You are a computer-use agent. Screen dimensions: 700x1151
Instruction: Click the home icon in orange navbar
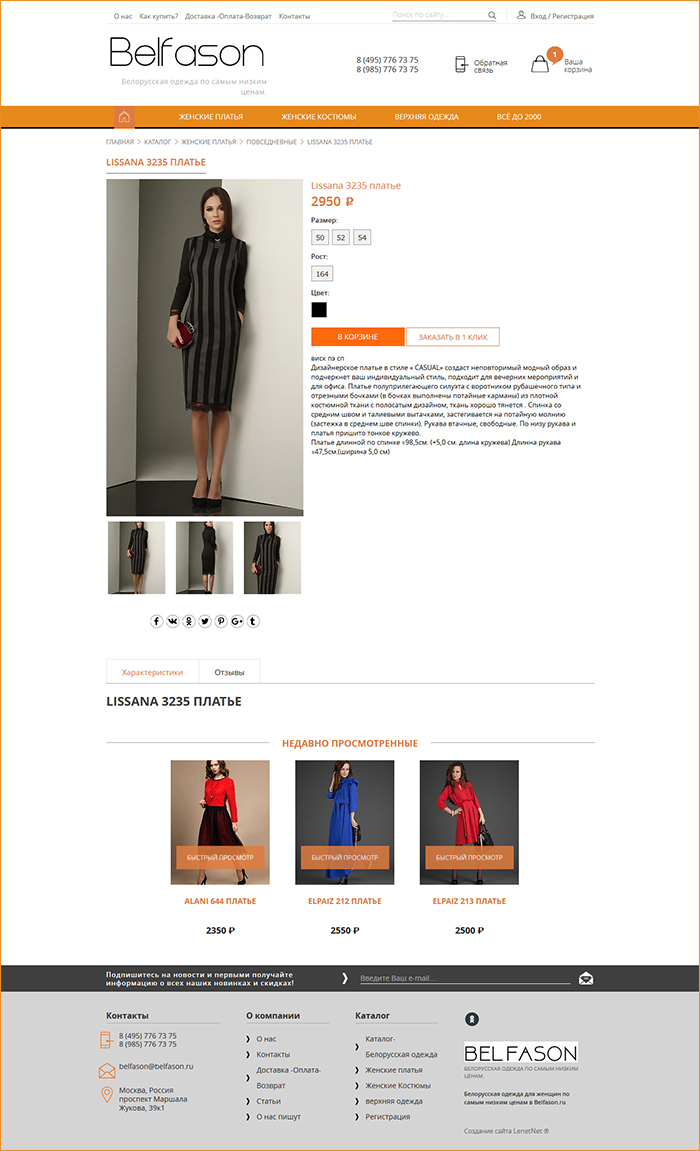(124, 117)
